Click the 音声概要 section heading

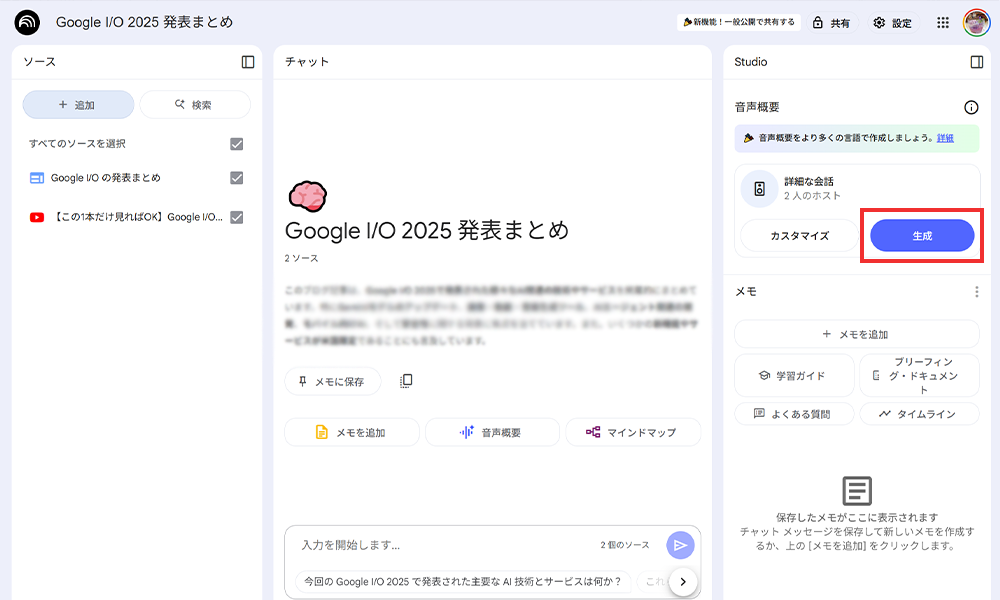coord(757,107)
